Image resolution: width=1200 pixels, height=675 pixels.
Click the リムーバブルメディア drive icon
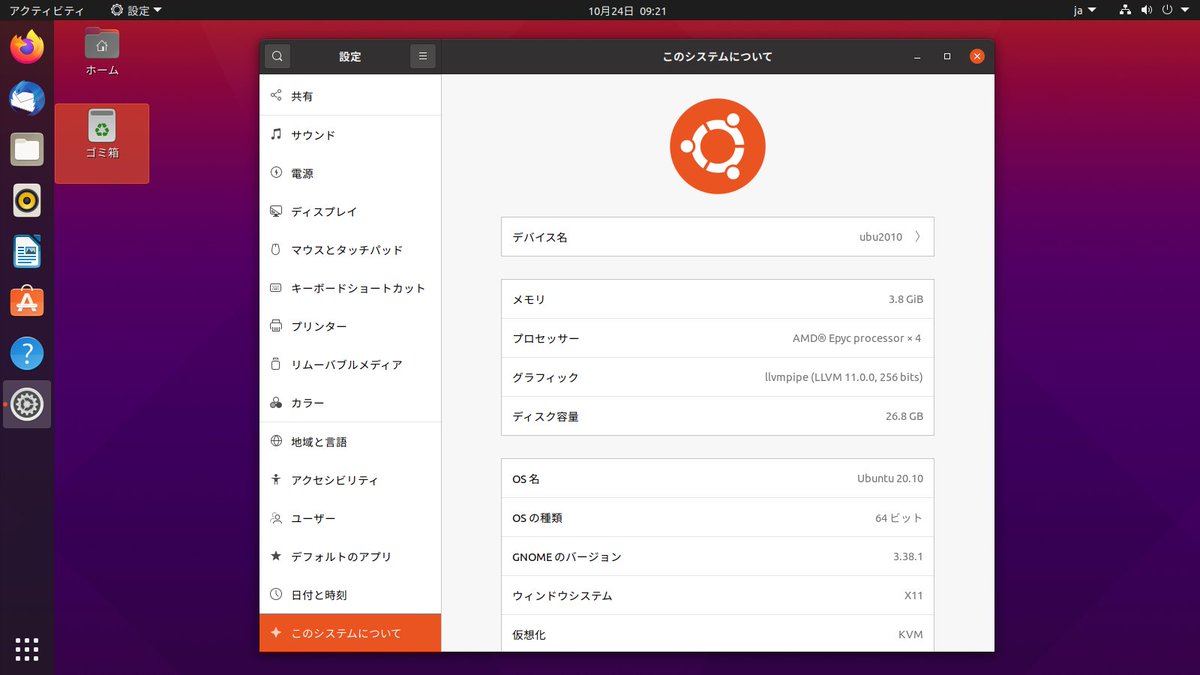276,365
